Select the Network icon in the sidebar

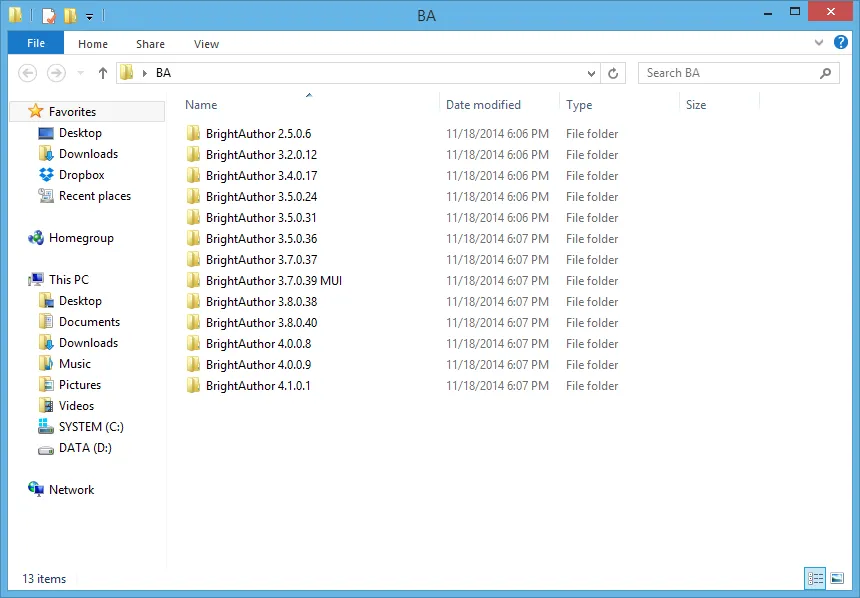pyautogui.click(x=36, y=489)
